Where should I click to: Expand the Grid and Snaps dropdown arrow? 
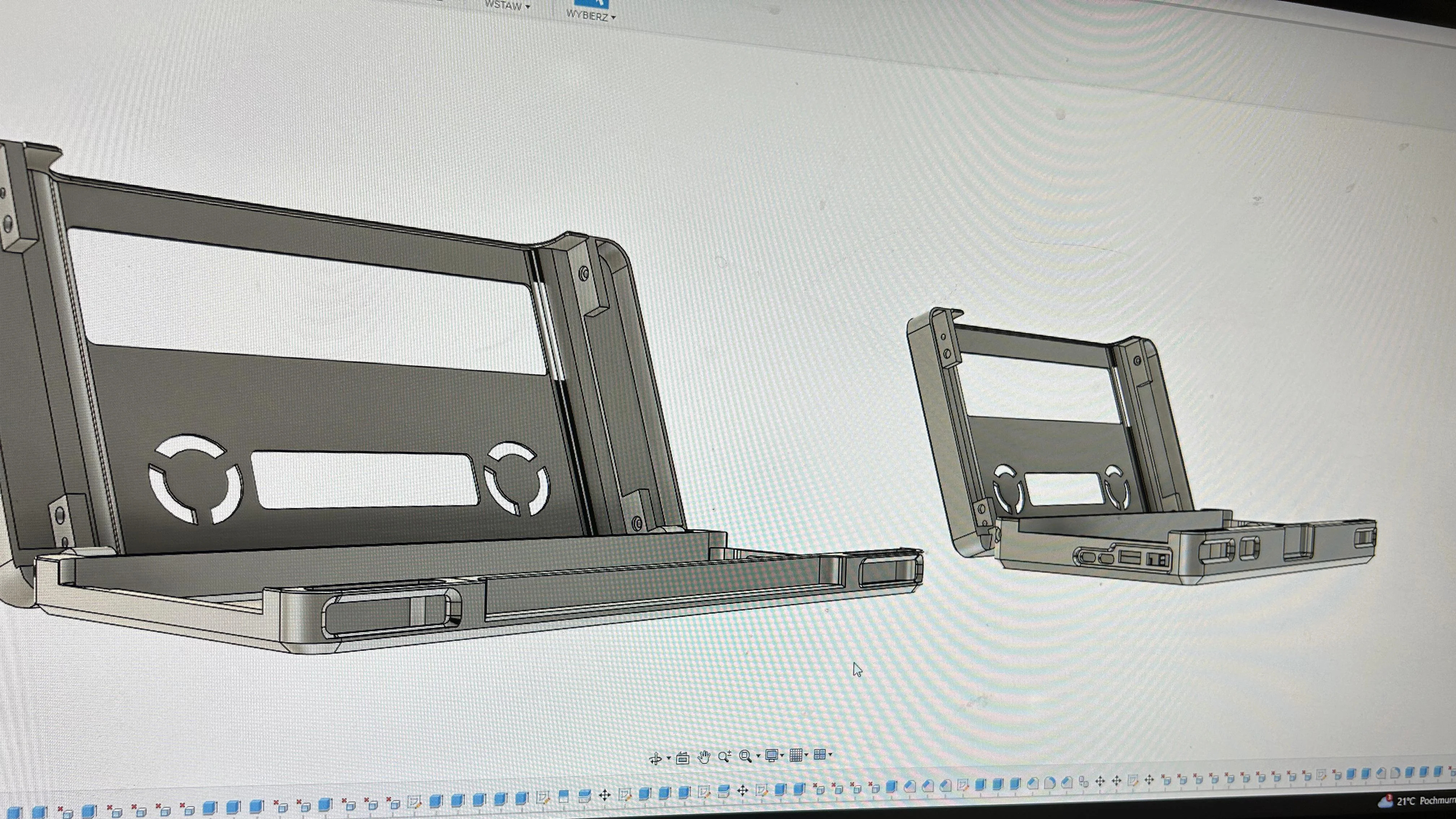pyautogui.click(x=807, y=755)
